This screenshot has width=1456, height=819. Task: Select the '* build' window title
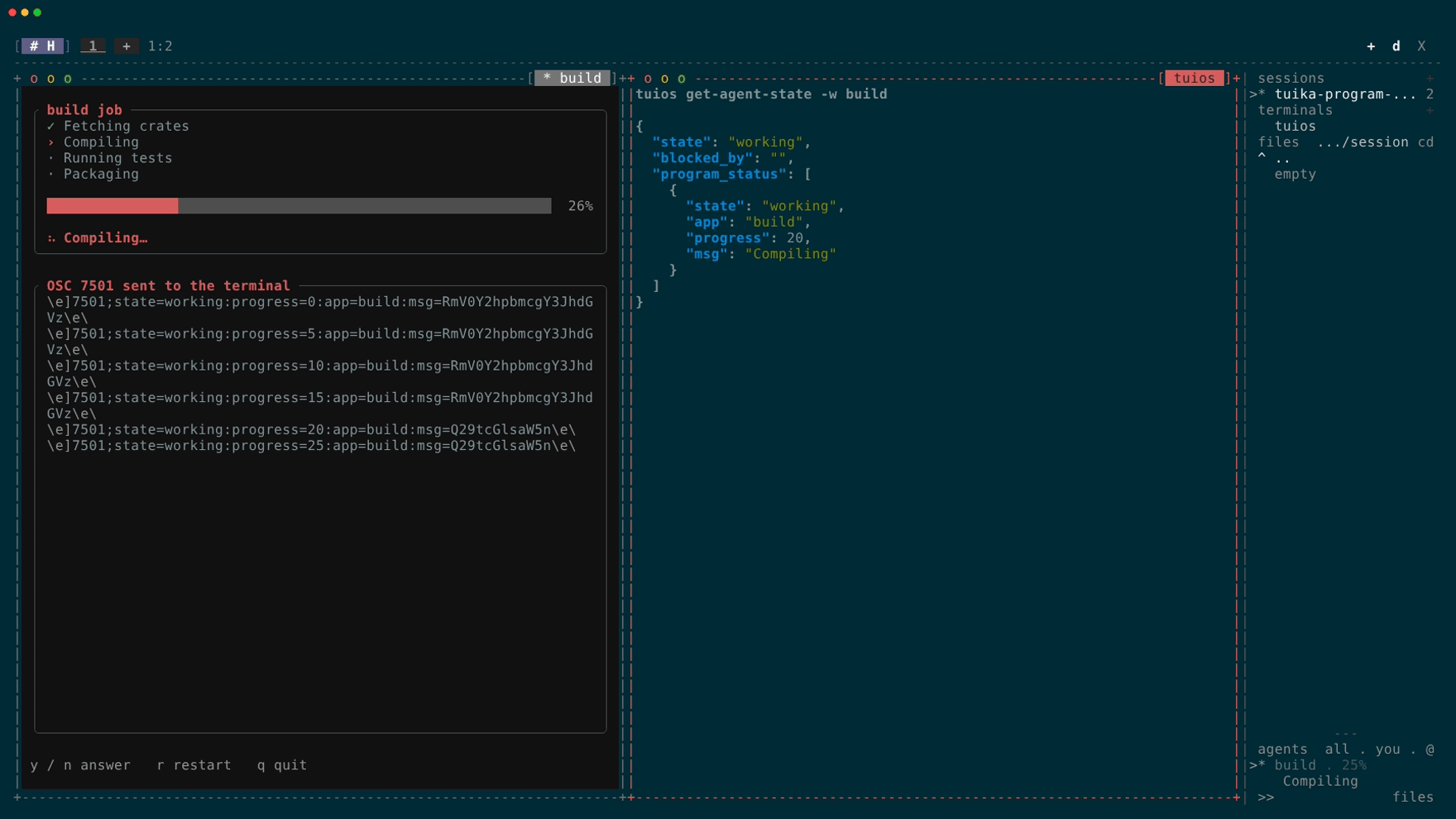(572, 78)
